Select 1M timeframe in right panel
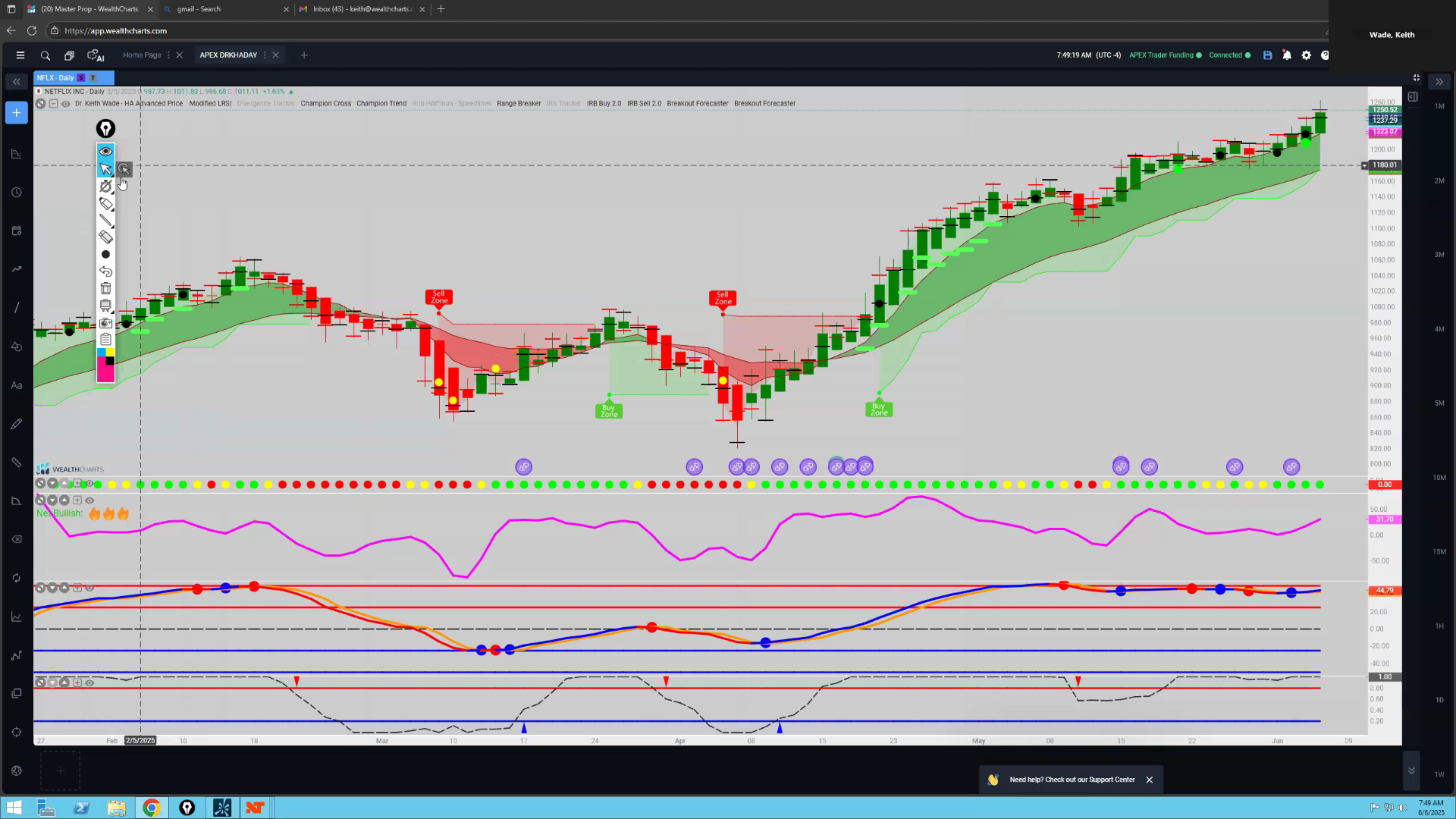The image size is (1456, 819). (x=1439, y=107)
